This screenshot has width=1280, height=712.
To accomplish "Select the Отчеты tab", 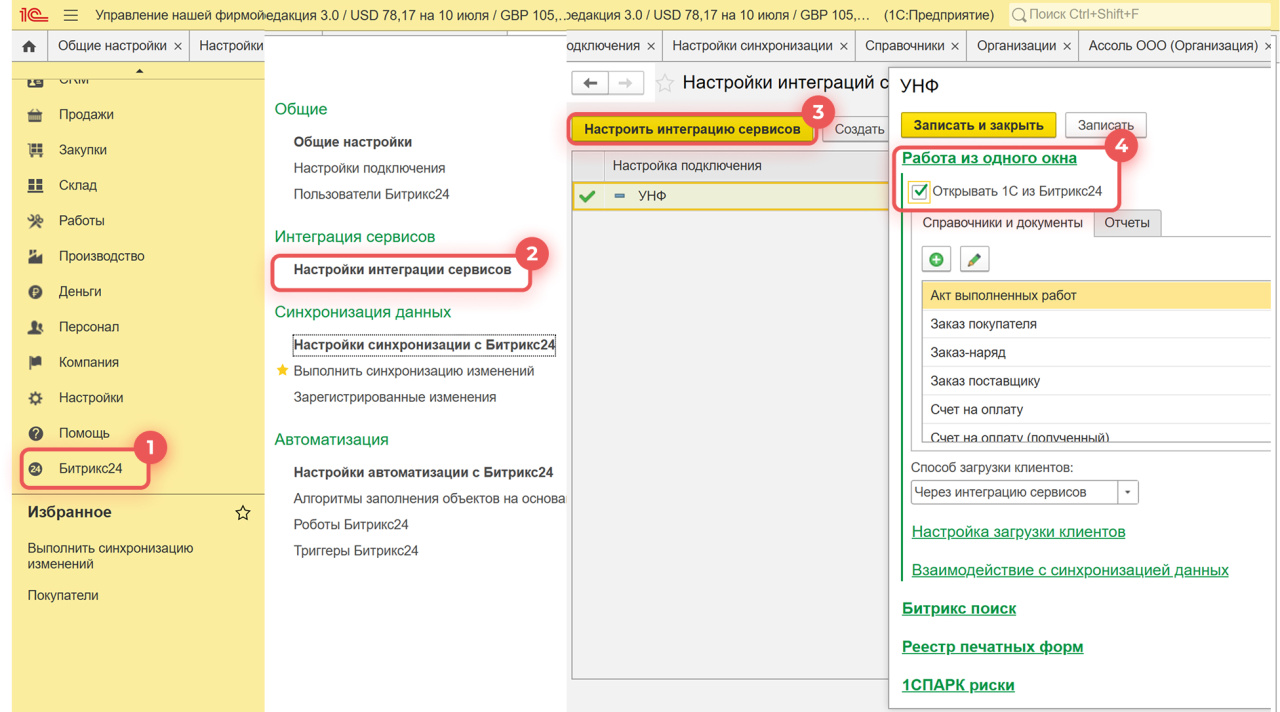I will (x=1127, y=223).
